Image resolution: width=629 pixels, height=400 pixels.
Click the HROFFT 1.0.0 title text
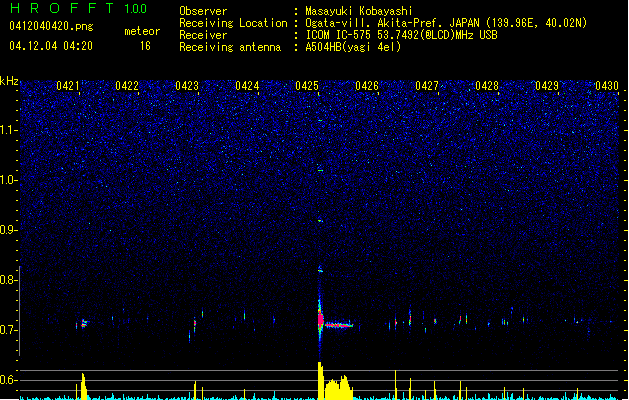[x=78, y=8]
